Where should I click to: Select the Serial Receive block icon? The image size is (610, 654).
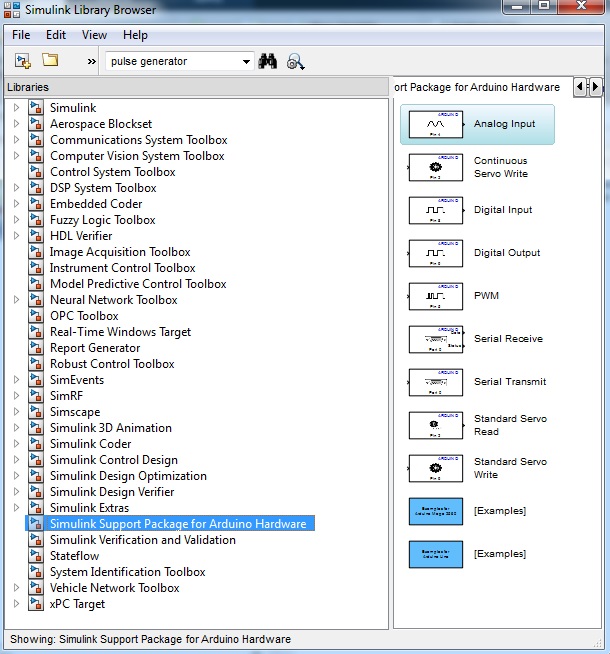[x=436, y=339]
